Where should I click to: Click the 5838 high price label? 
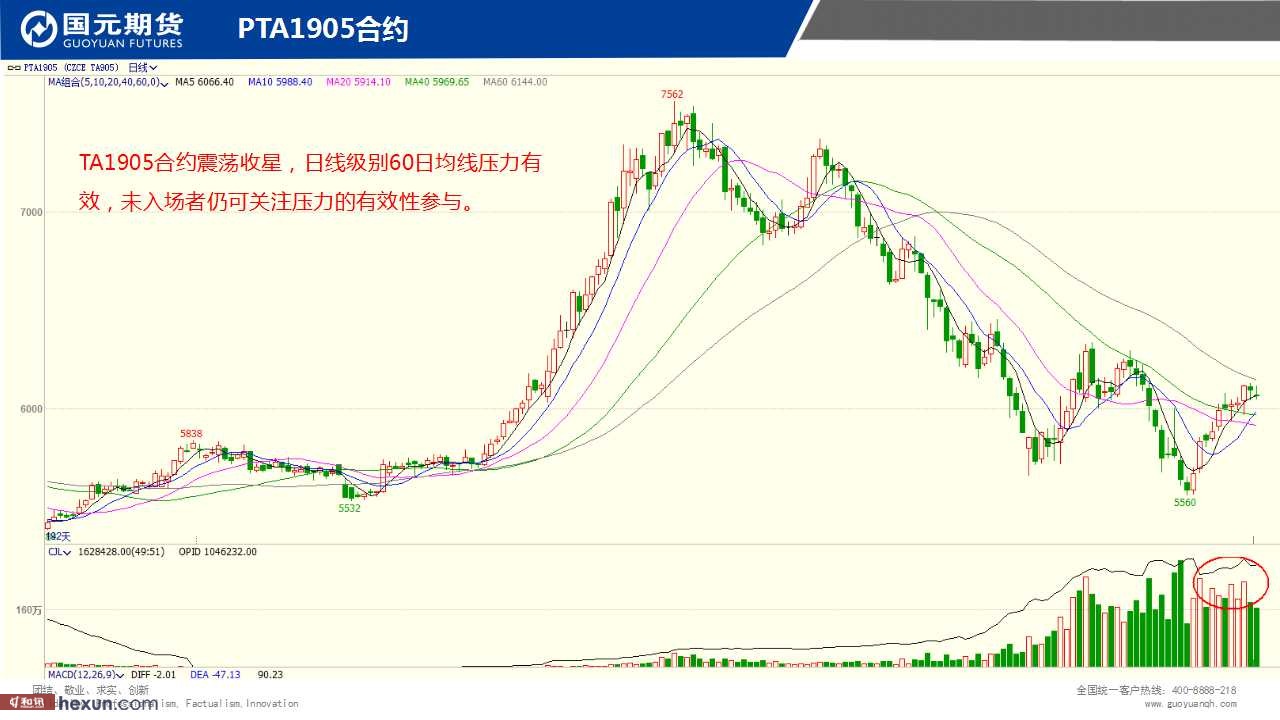(191, 434)
